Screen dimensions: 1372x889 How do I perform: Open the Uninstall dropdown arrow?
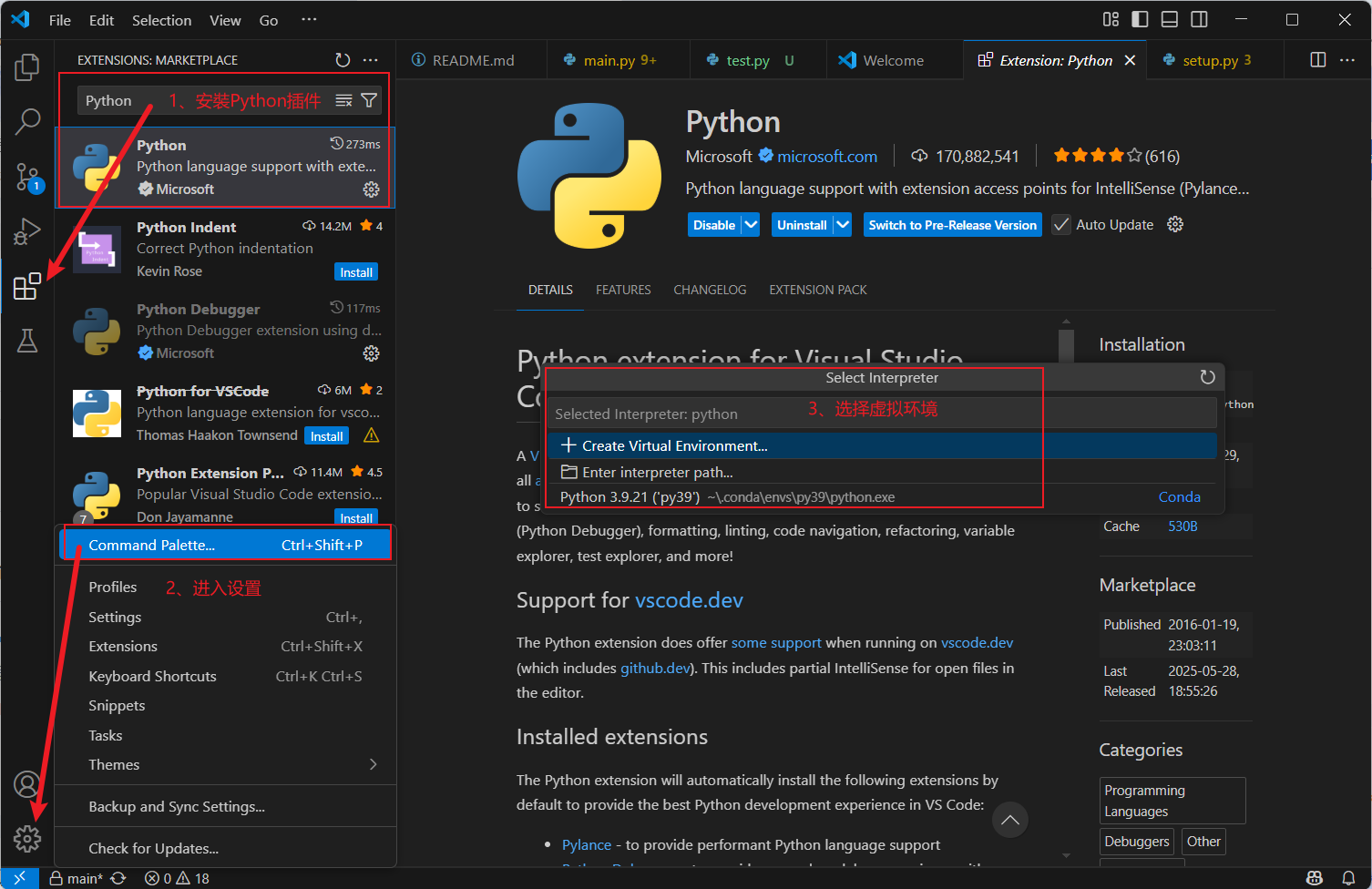click(x=843, y=225)
